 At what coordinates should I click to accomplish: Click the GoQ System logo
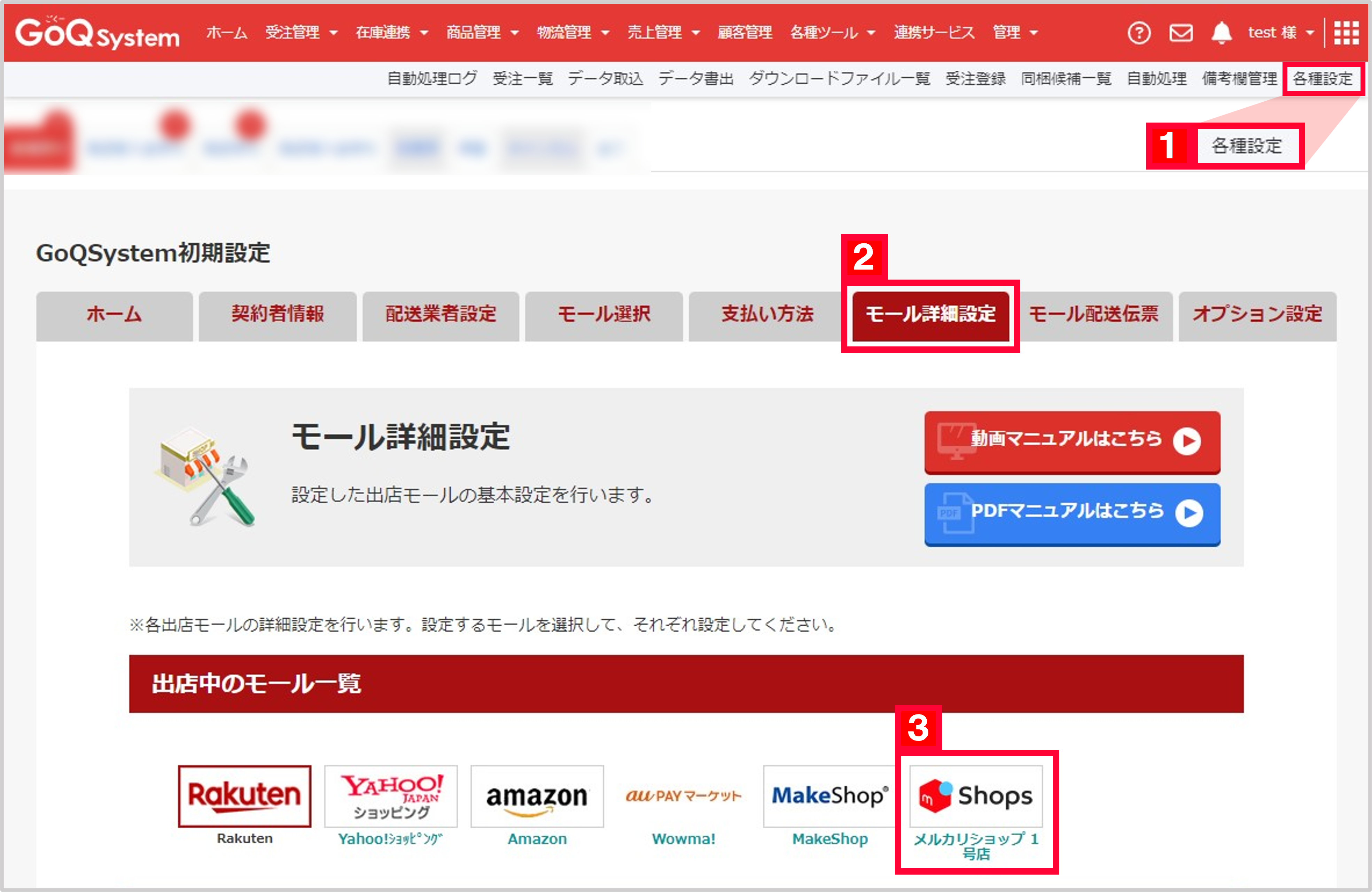coord(98,33)
